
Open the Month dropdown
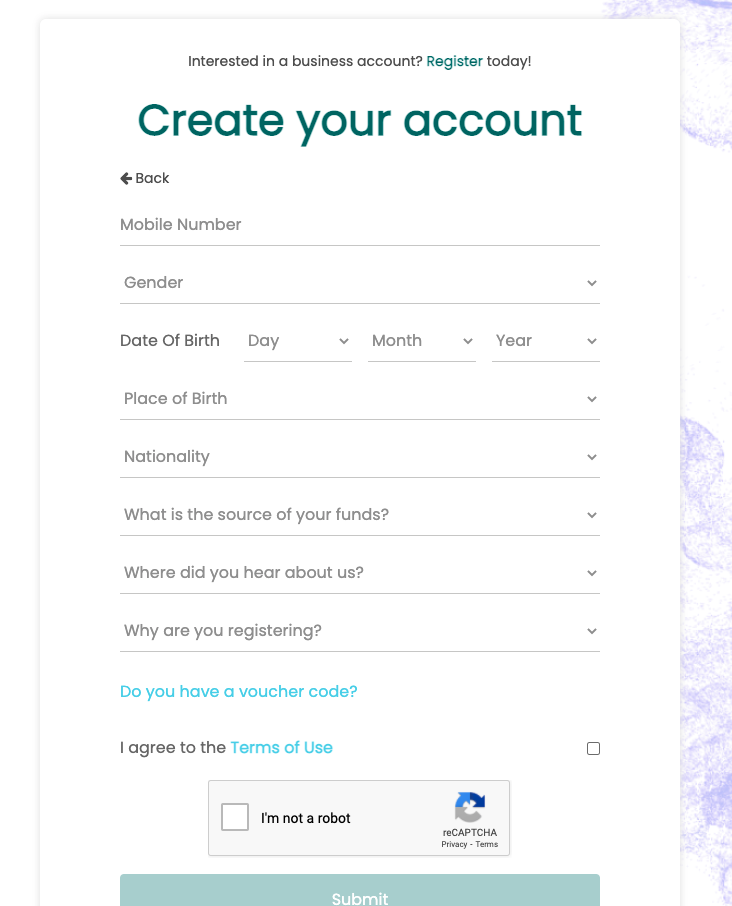coord(422,341)
